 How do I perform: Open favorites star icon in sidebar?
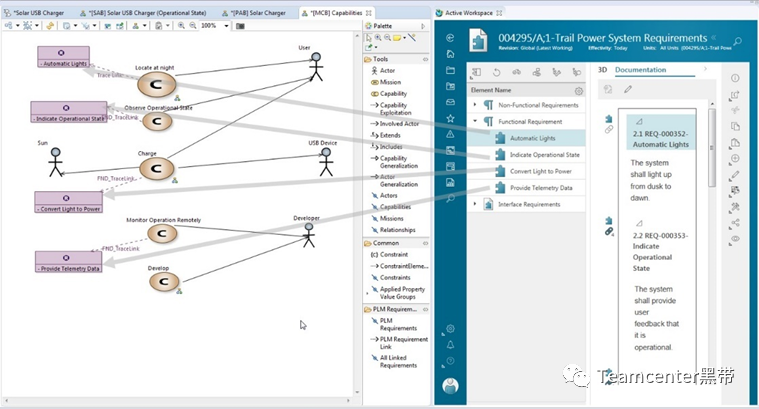[450, 118]
